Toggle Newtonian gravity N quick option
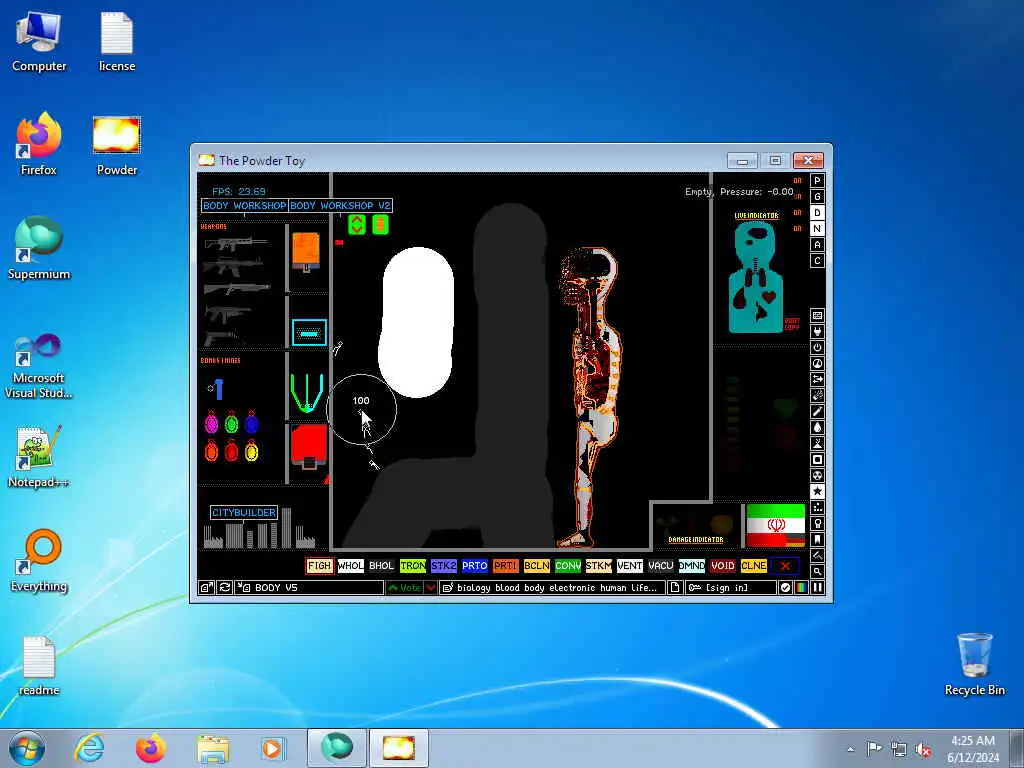The height and width of the screenshot is (768, 1024). tap(817, 229)
